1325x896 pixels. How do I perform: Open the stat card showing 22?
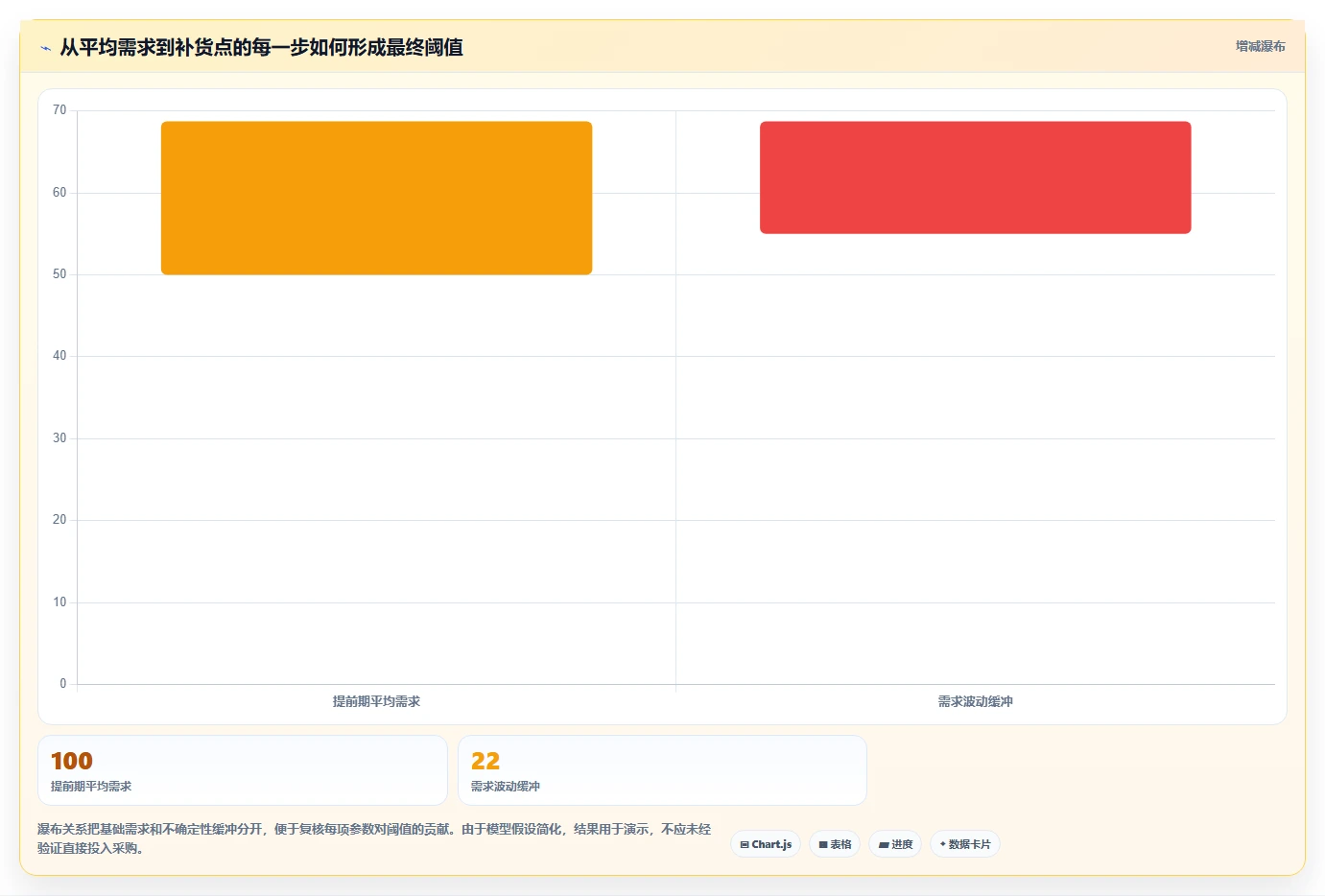(662, 770)
